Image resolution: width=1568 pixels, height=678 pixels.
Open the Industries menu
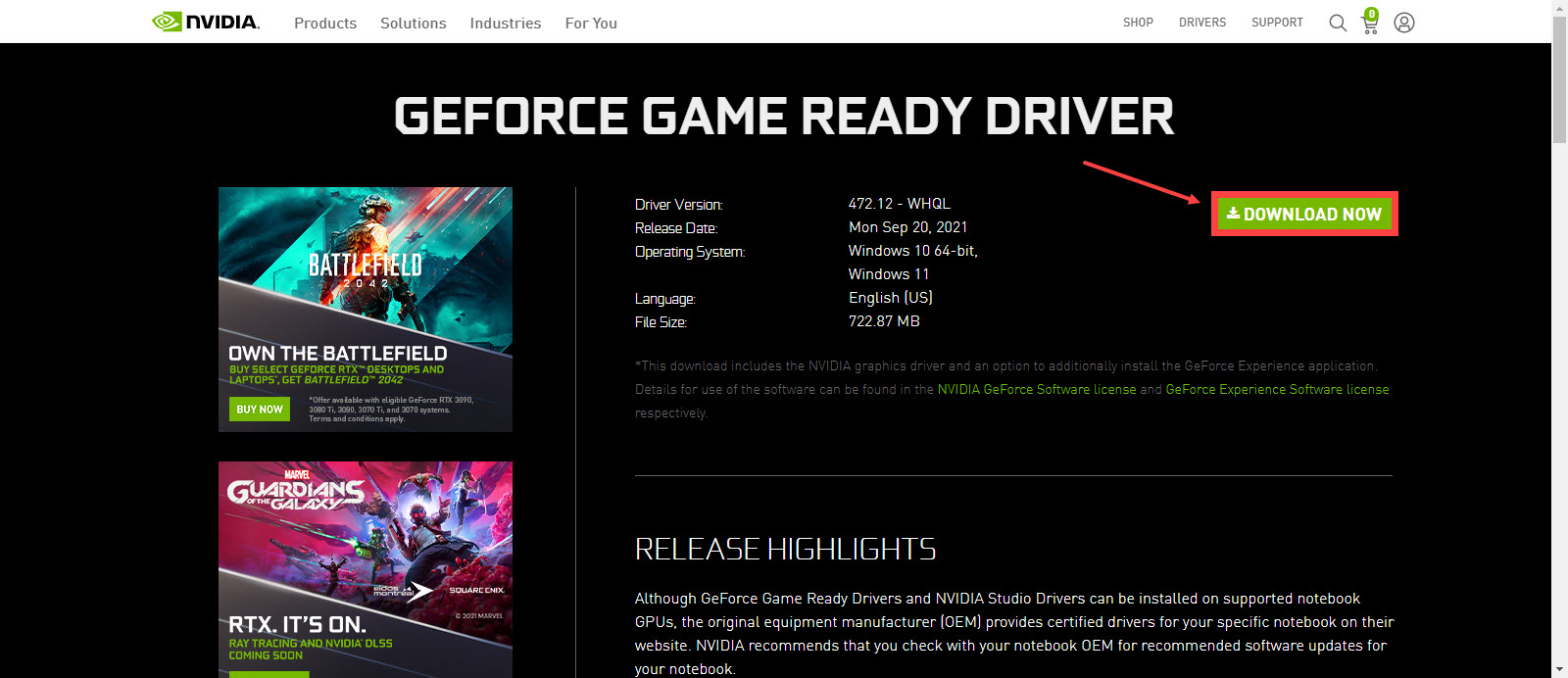506,23
